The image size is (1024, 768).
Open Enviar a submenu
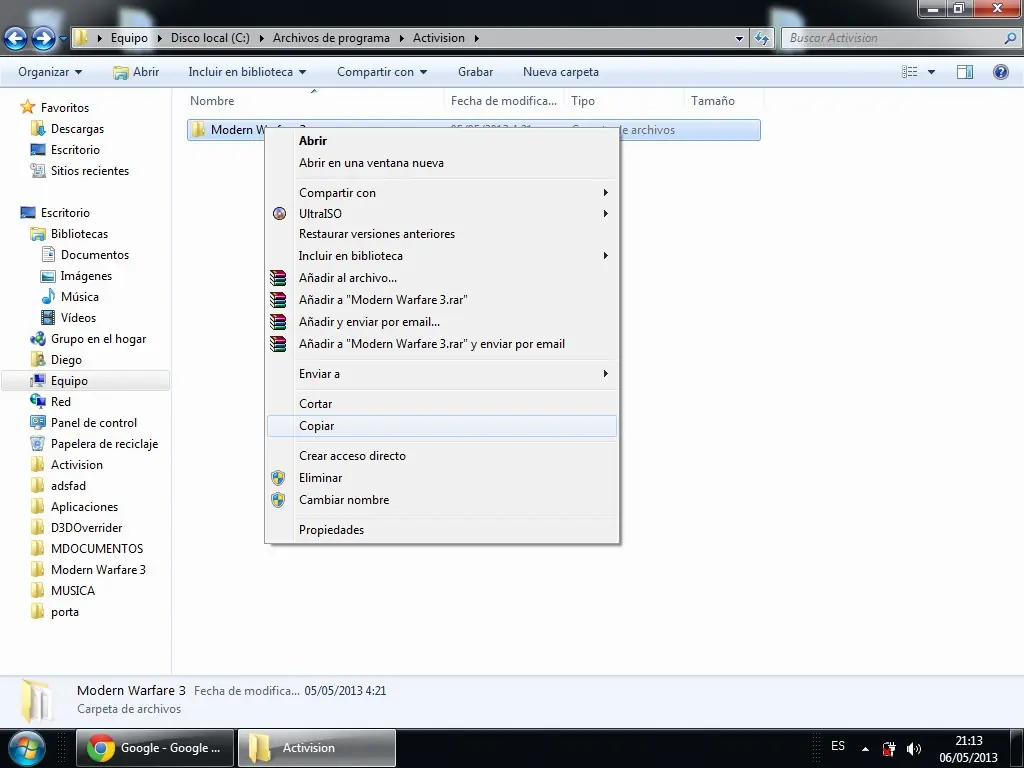point(441,374)
